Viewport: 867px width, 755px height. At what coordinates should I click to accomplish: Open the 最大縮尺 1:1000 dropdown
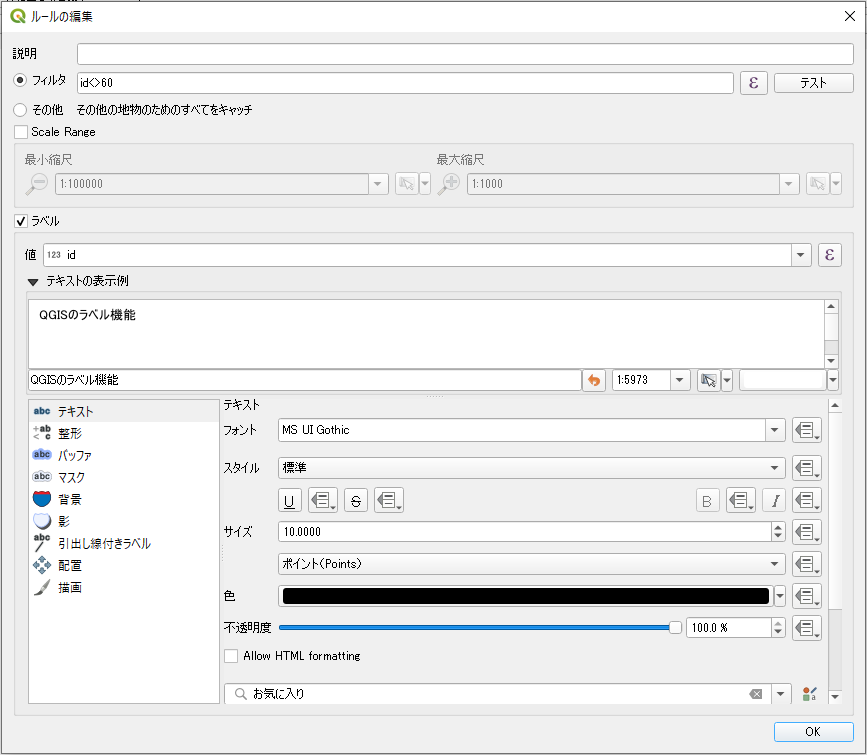(789, 184)
